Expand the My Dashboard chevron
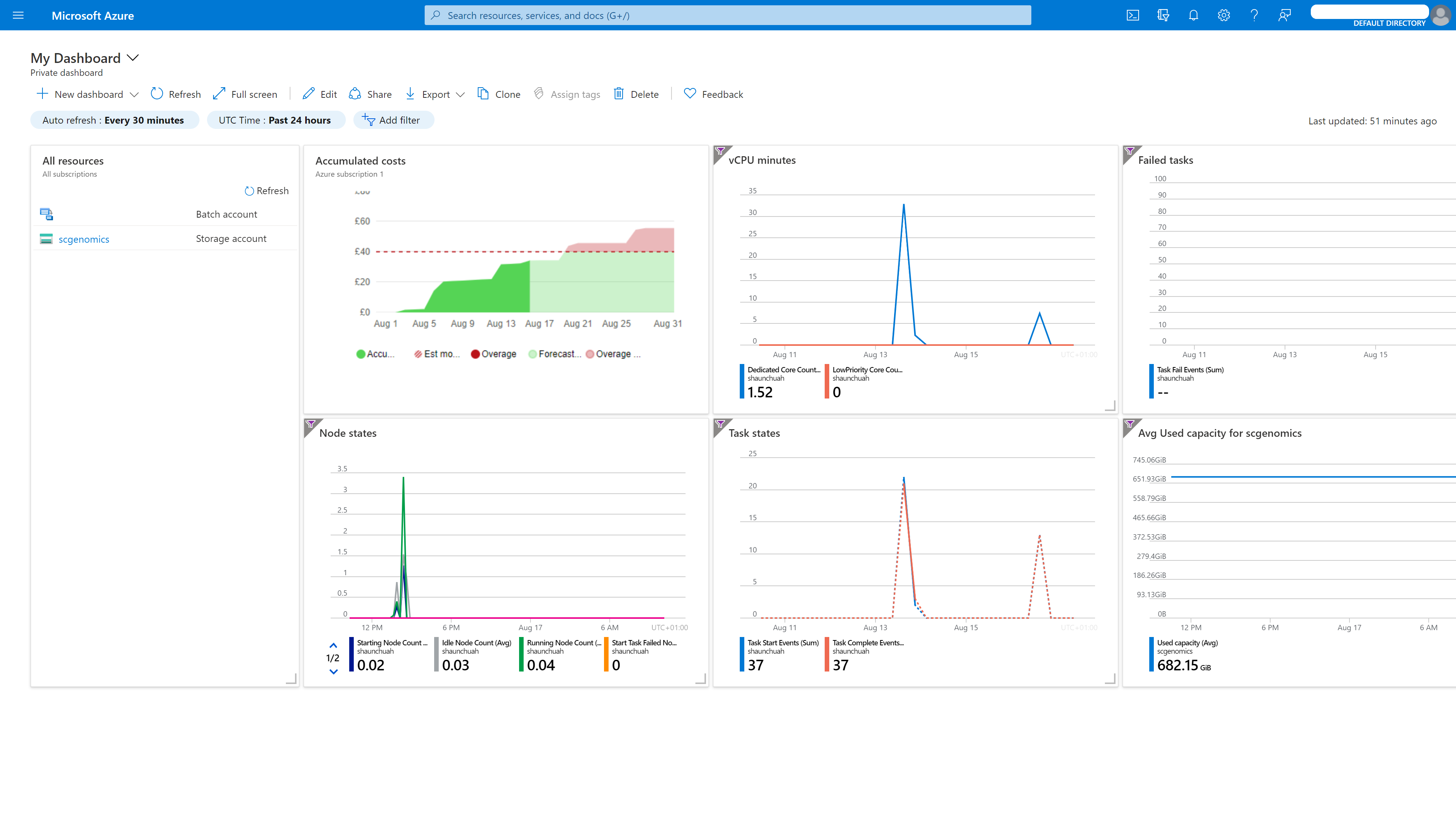The height and width of the screenshot is (819, 1456). coord(133,58)
